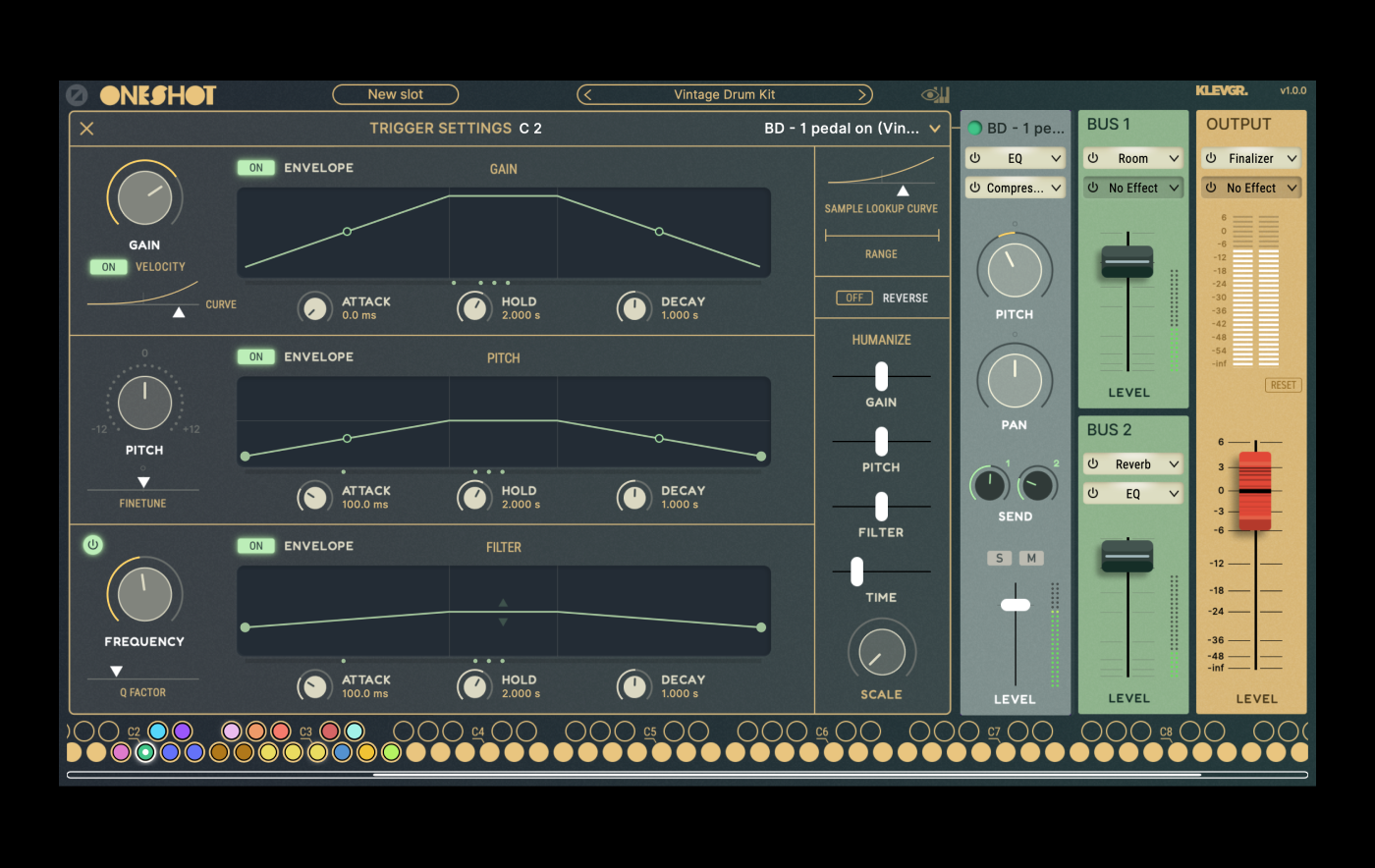Click the eye-and-bars view icon
This screenshot has width=1375, height=868.
click(936, 95)
